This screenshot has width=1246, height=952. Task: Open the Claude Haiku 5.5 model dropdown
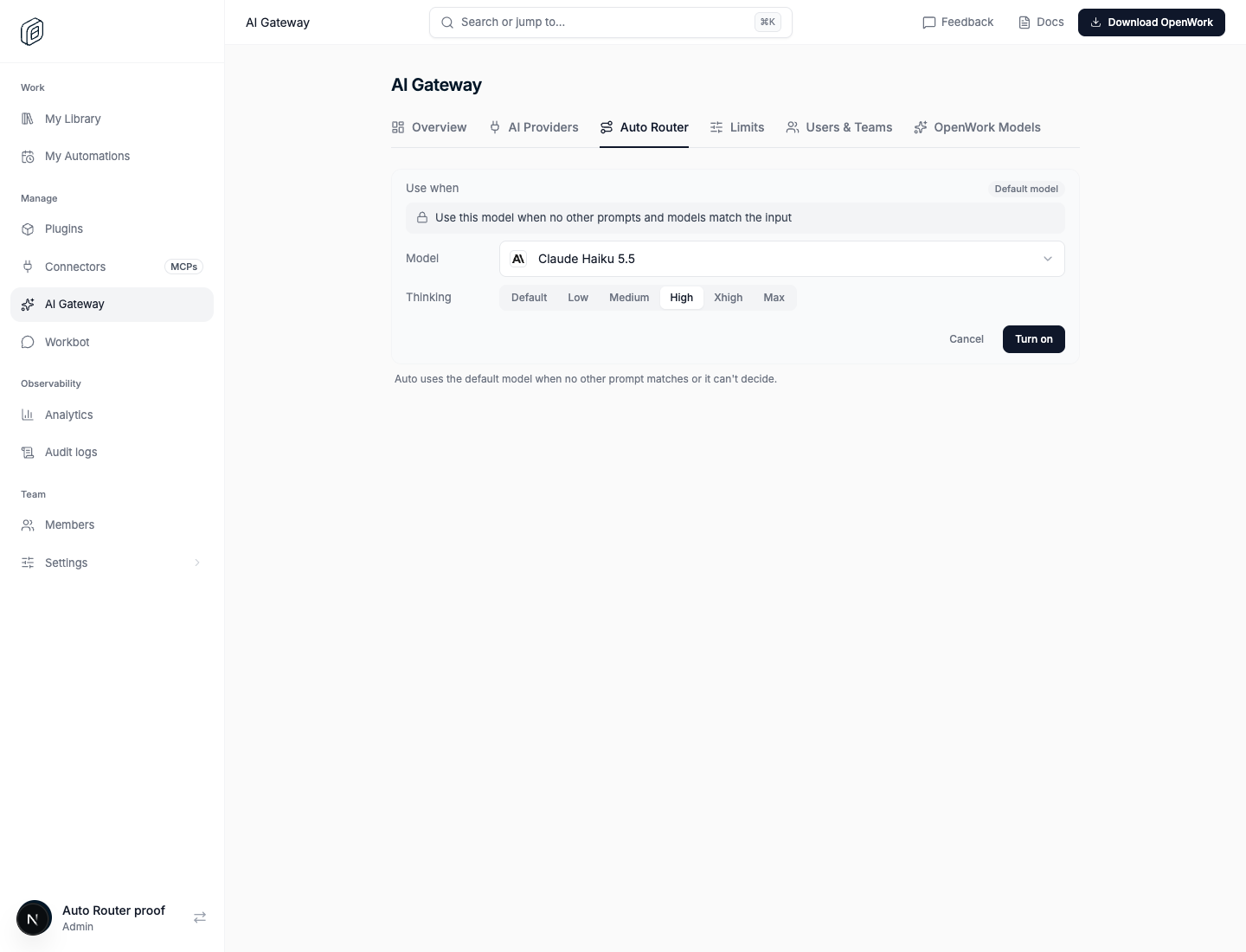coord(782,259)
